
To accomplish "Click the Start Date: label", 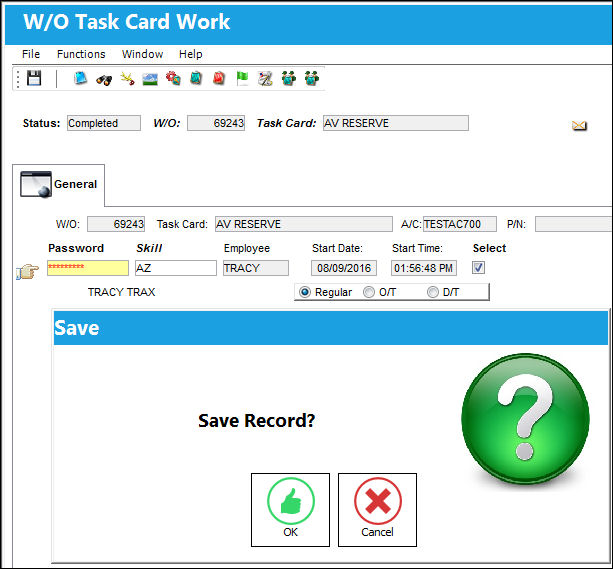I will tap(337, 248).
